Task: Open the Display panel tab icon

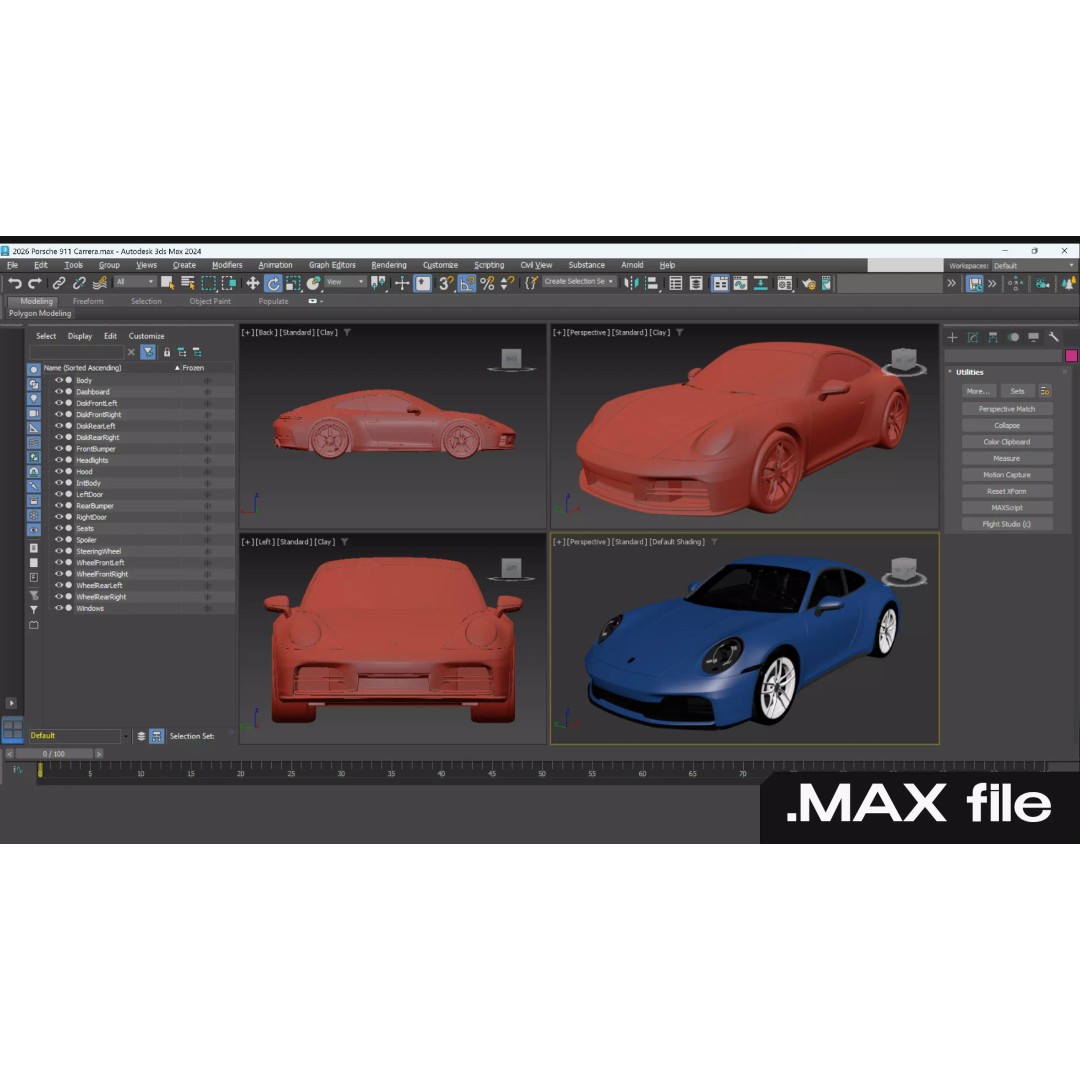Action: point(1033,337)
